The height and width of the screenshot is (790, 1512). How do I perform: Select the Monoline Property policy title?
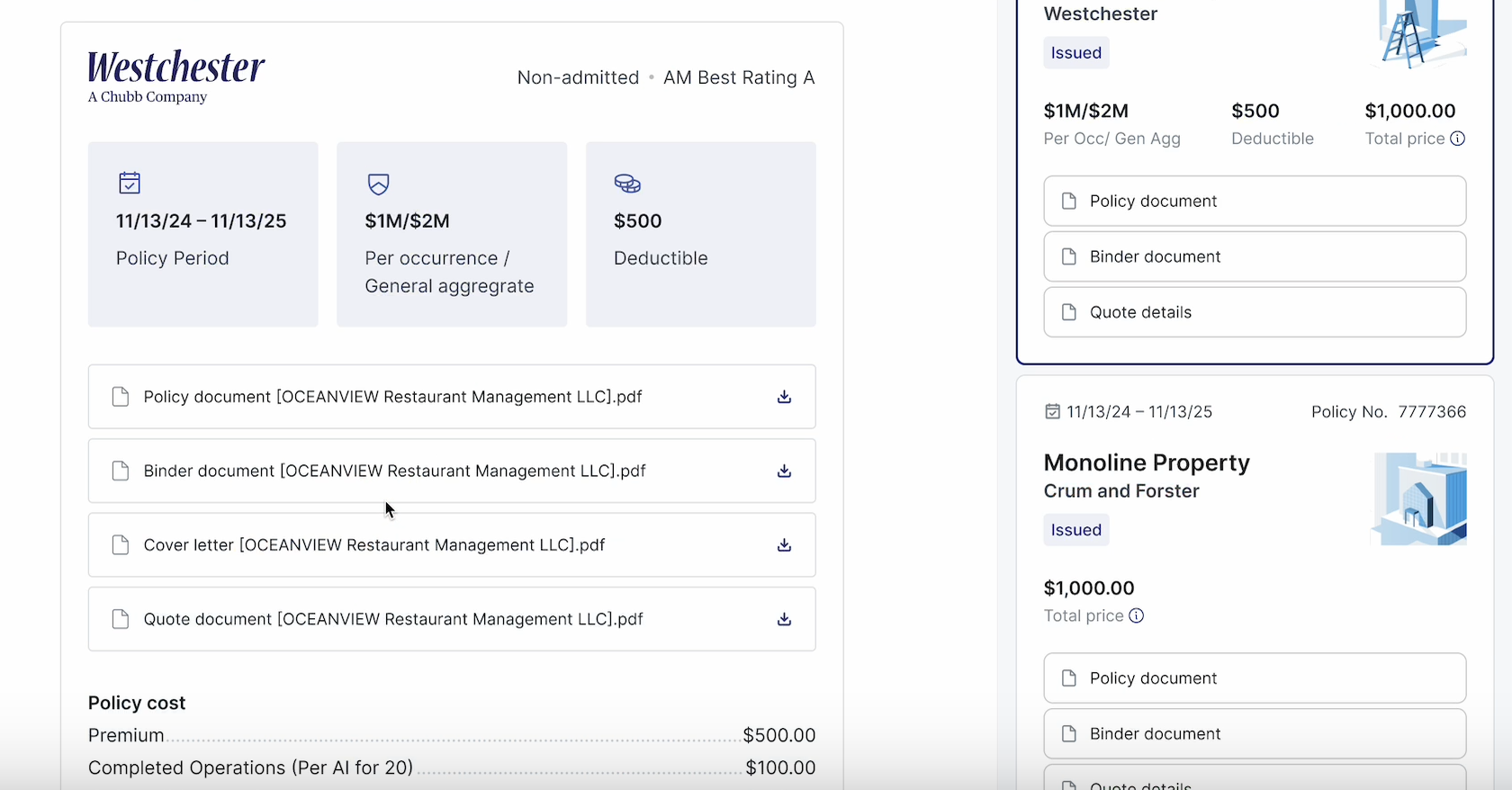[1147, 462]
